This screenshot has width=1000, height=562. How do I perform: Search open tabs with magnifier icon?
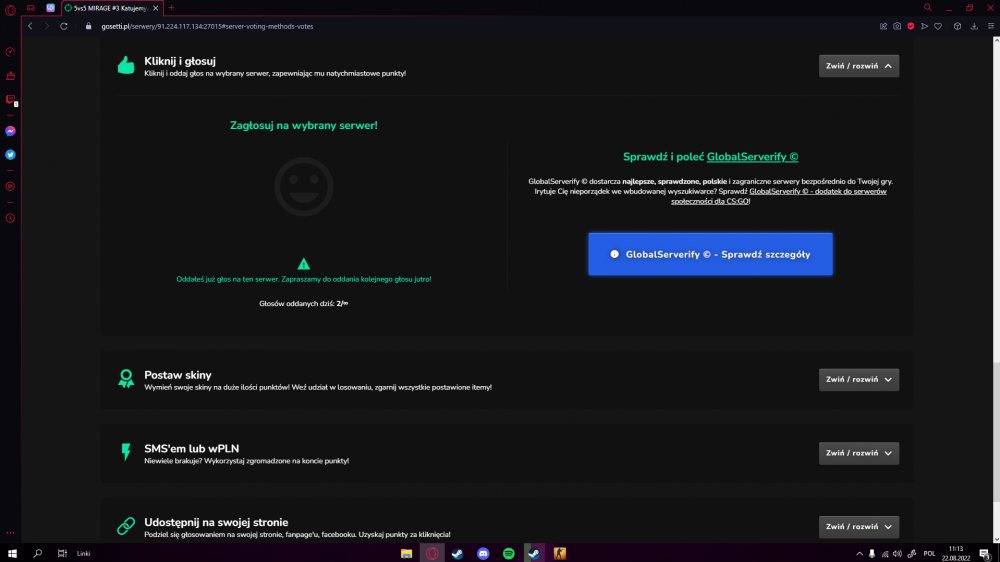tap(928, 8)
